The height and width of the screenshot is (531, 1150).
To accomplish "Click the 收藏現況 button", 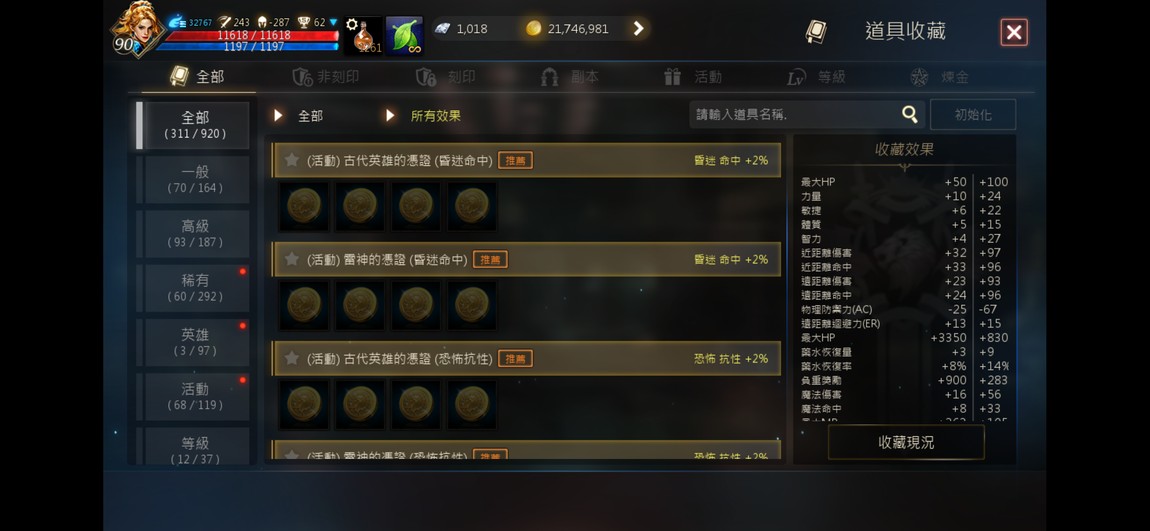I will (906, 442).
